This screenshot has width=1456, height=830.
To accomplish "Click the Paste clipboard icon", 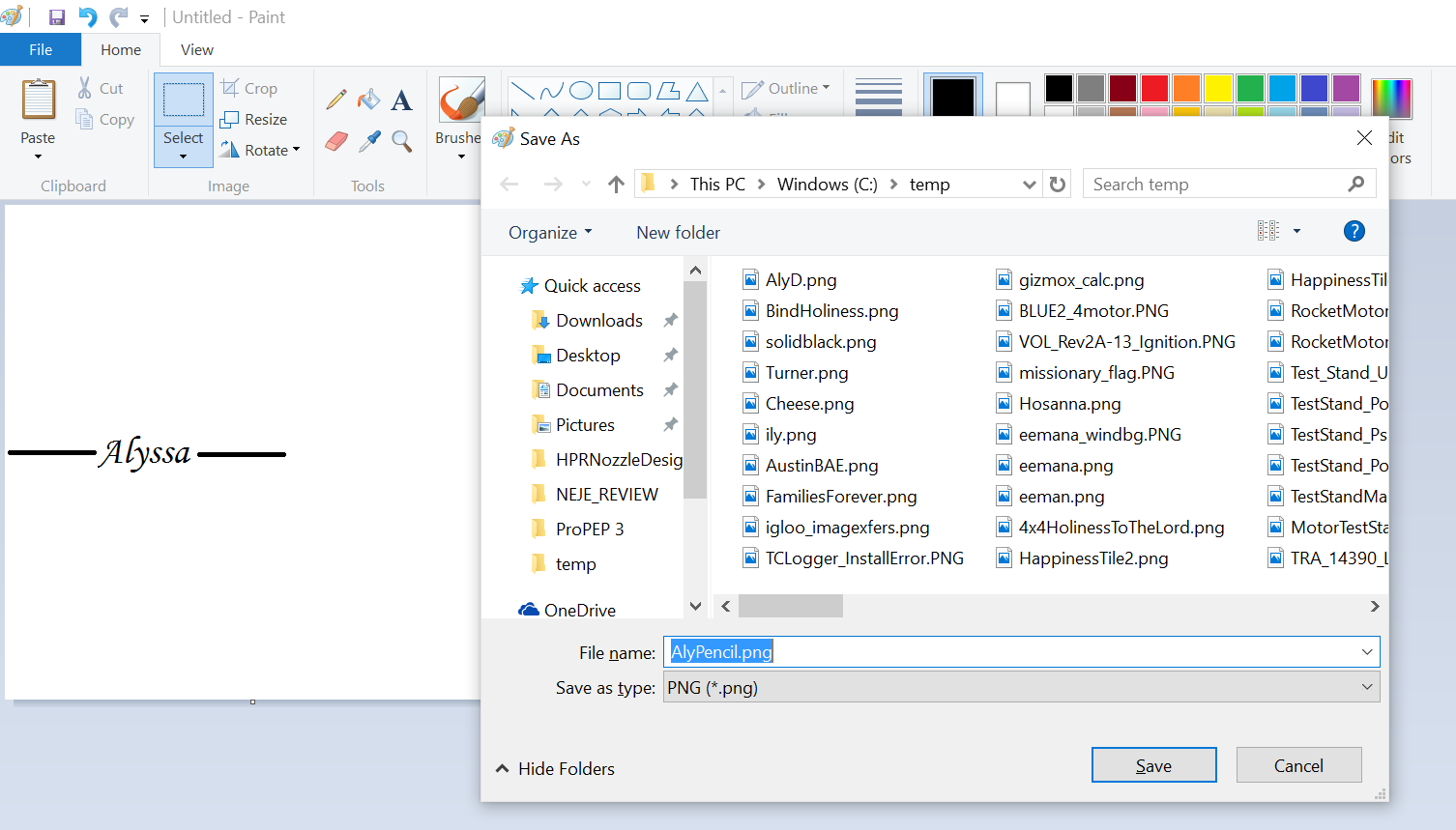I will 39,100.
